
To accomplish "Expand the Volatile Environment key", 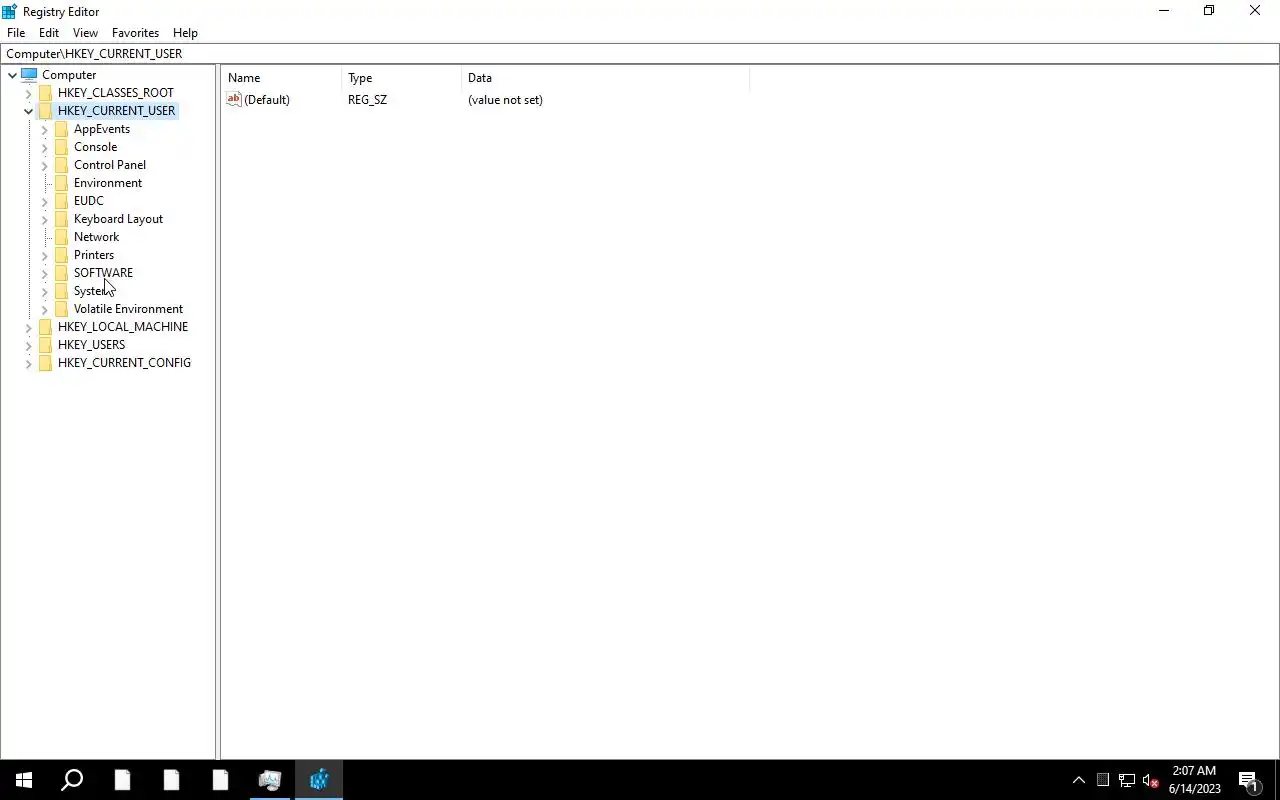I will pyautogui.click(x=44, y=309).
